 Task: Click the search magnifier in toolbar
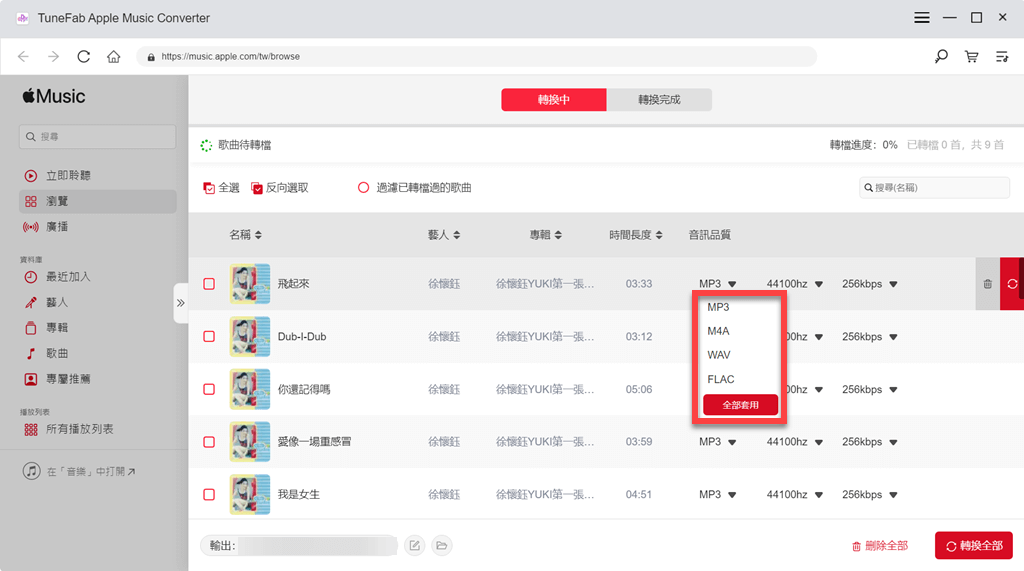pos(941,57)
